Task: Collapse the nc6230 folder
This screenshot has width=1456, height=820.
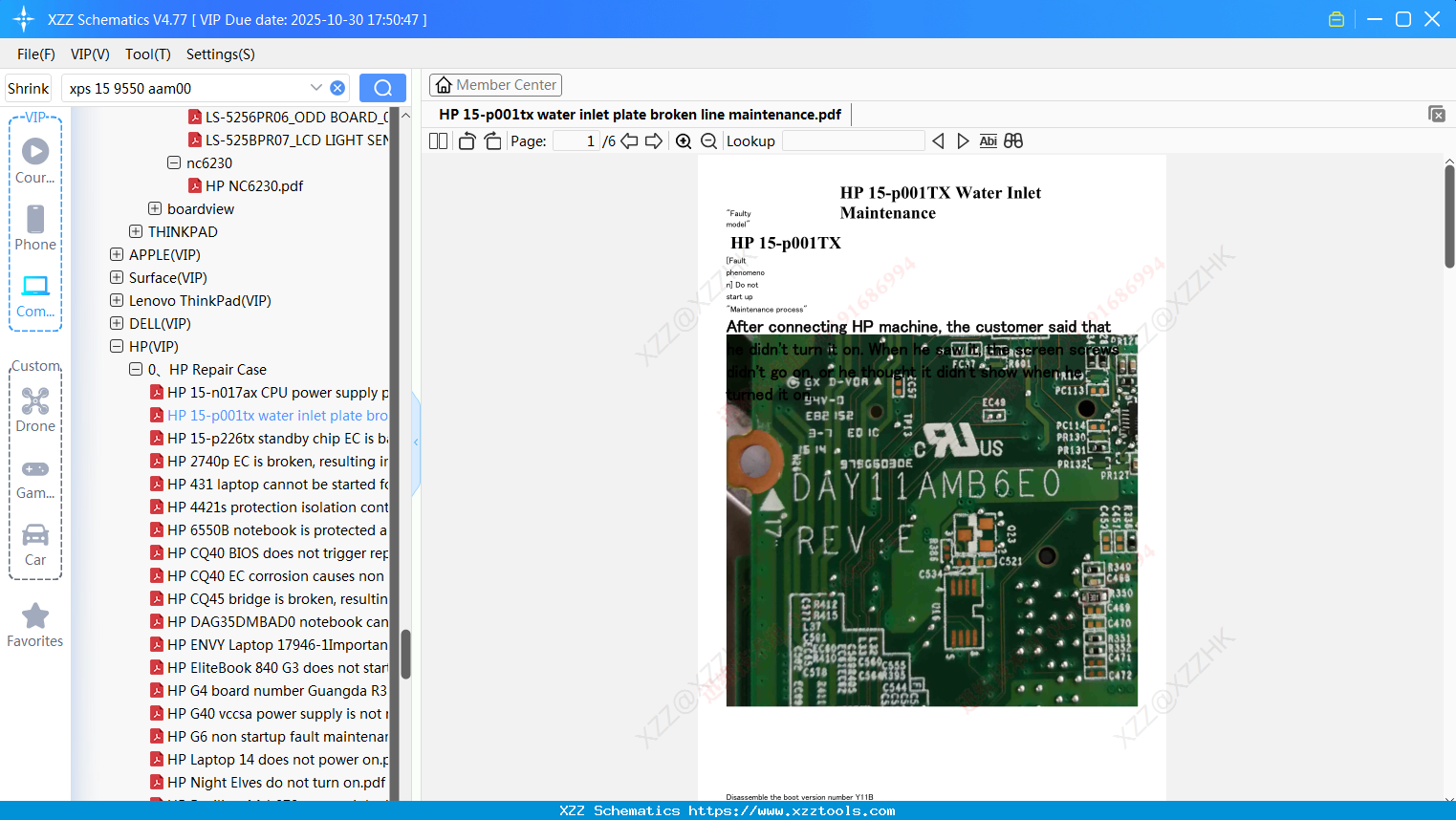Action: [x=174, y=162]
